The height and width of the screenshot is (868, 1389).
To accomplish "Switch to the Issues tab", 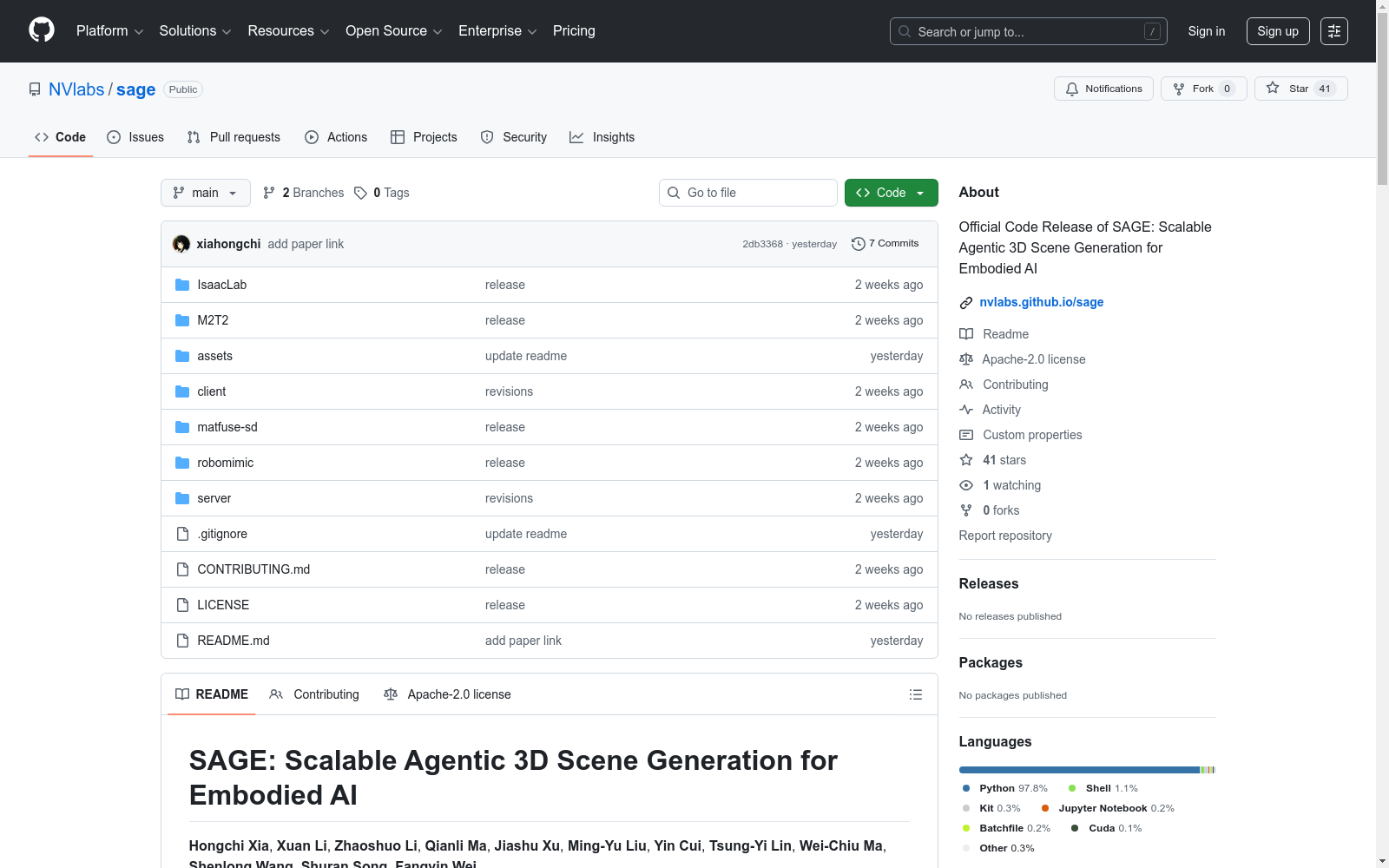I will [x=135, y=137].
